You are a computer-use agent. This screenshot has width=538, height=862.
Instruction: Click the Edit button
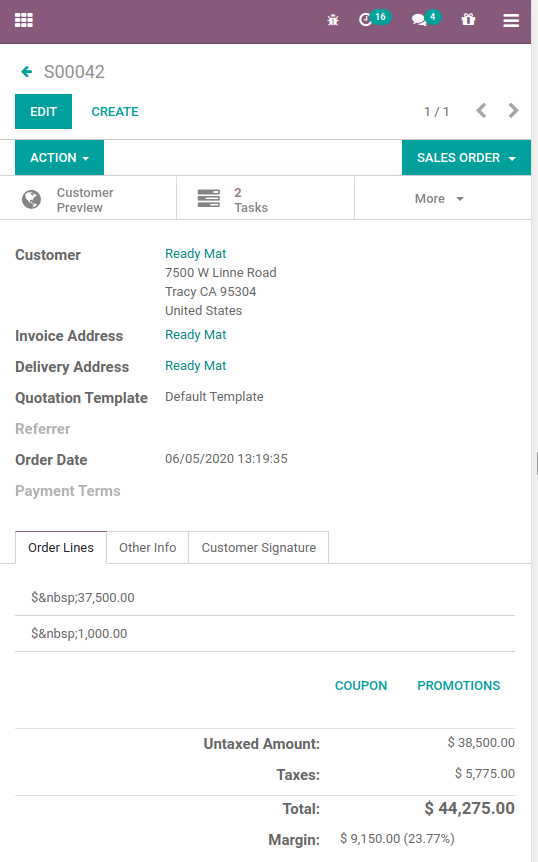(x=43, y=112)
